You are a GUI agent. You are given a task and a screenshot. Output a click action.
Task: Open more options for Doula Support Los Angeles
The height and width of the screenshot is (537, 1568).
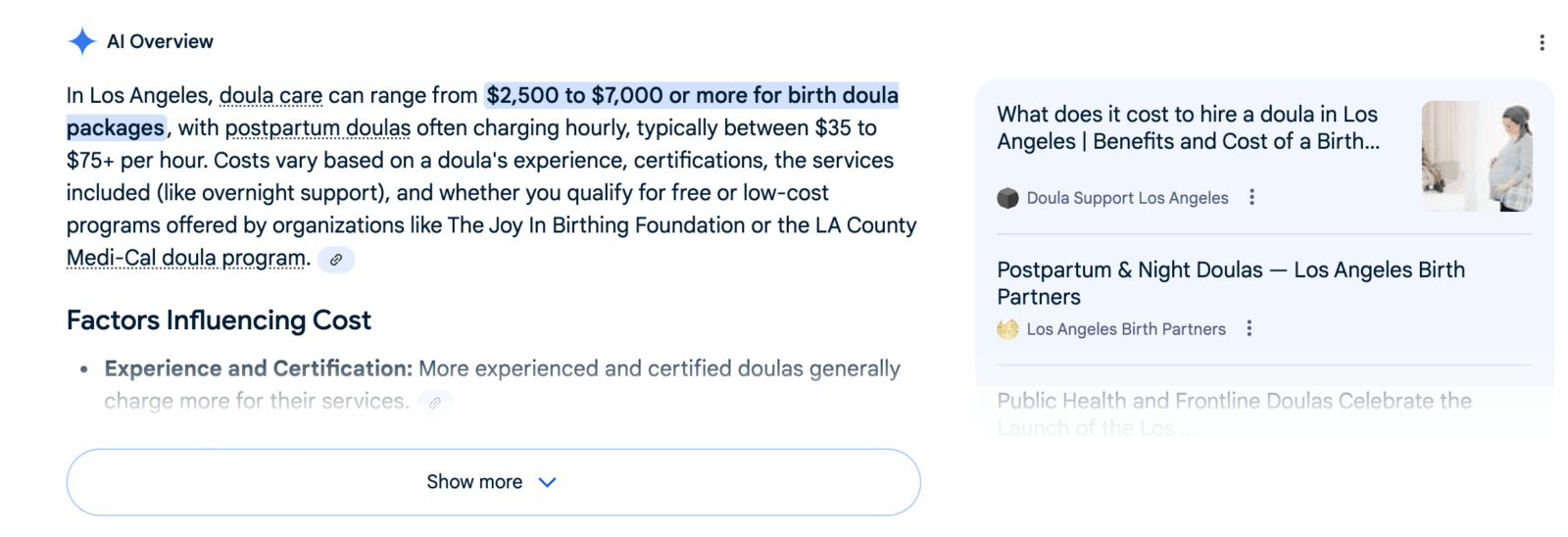coord(1251,197)
